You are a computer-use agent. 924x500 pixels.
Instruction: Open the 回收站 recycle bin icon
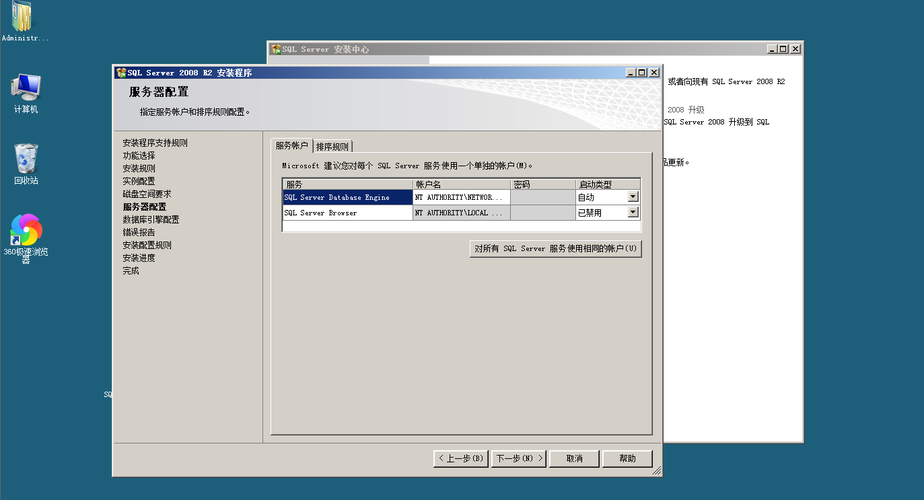[x=25, y=163]
